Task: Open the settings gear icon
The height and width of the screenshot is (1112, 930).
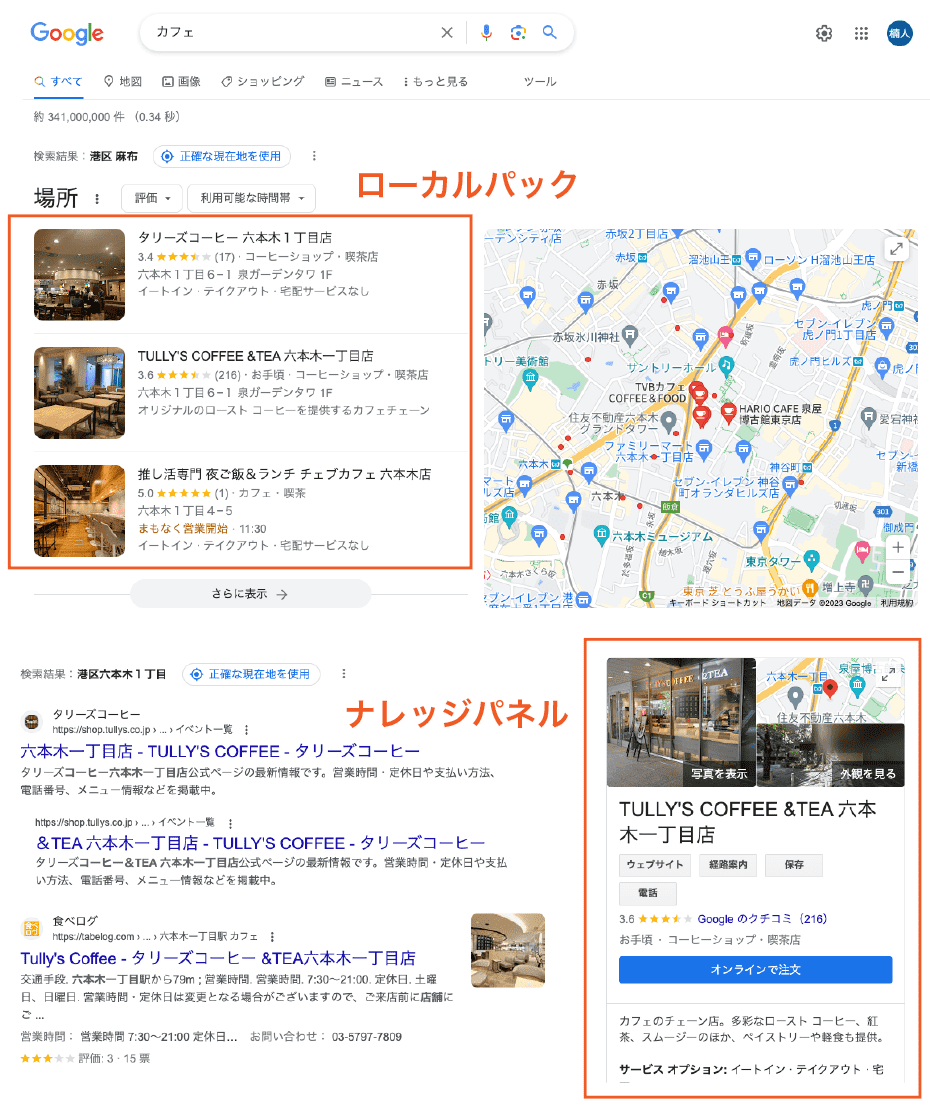Action: [824, 34]
